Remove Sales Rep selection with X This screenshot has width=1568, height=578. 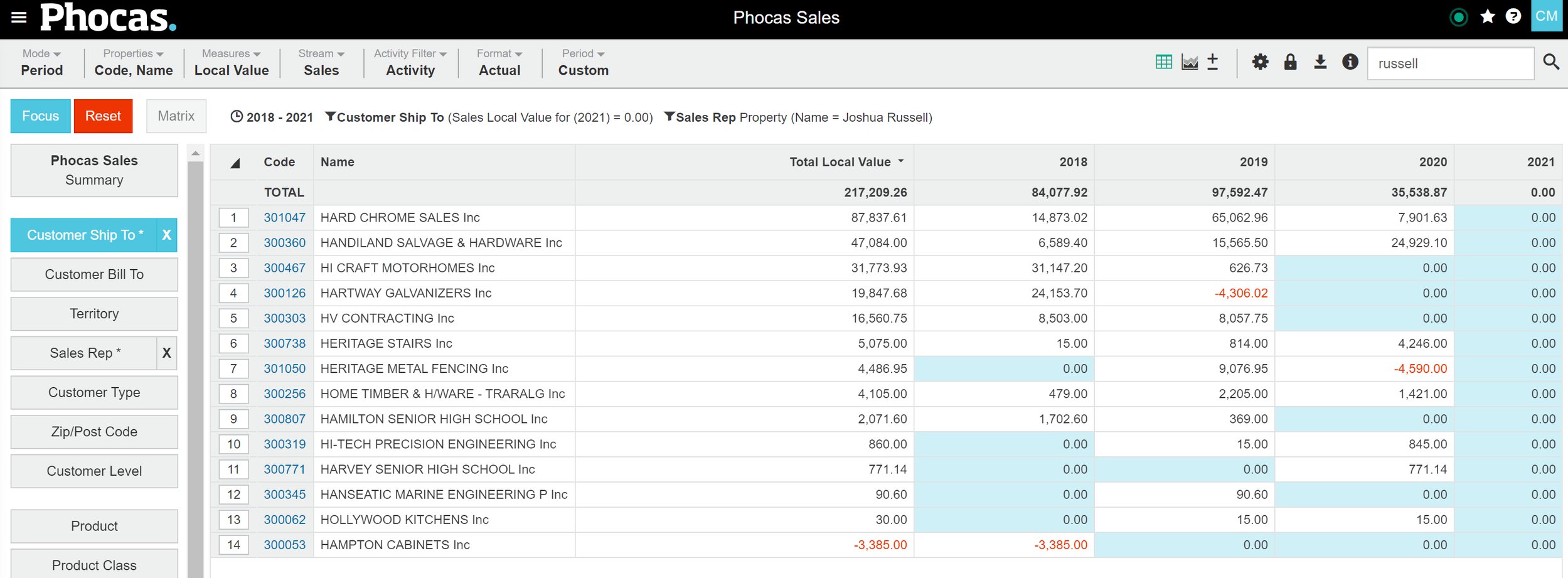click(166, 353)
